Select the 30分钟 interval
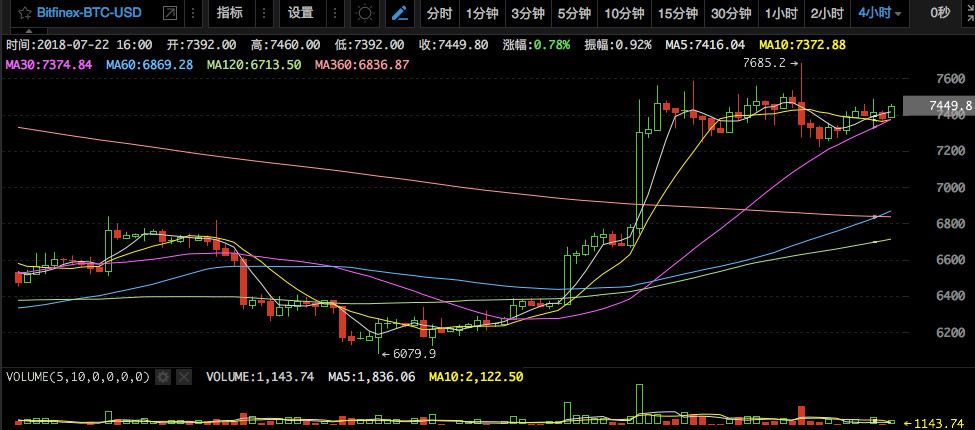The height and width of the screenshot is (430, 975). [x=731, y=13]
